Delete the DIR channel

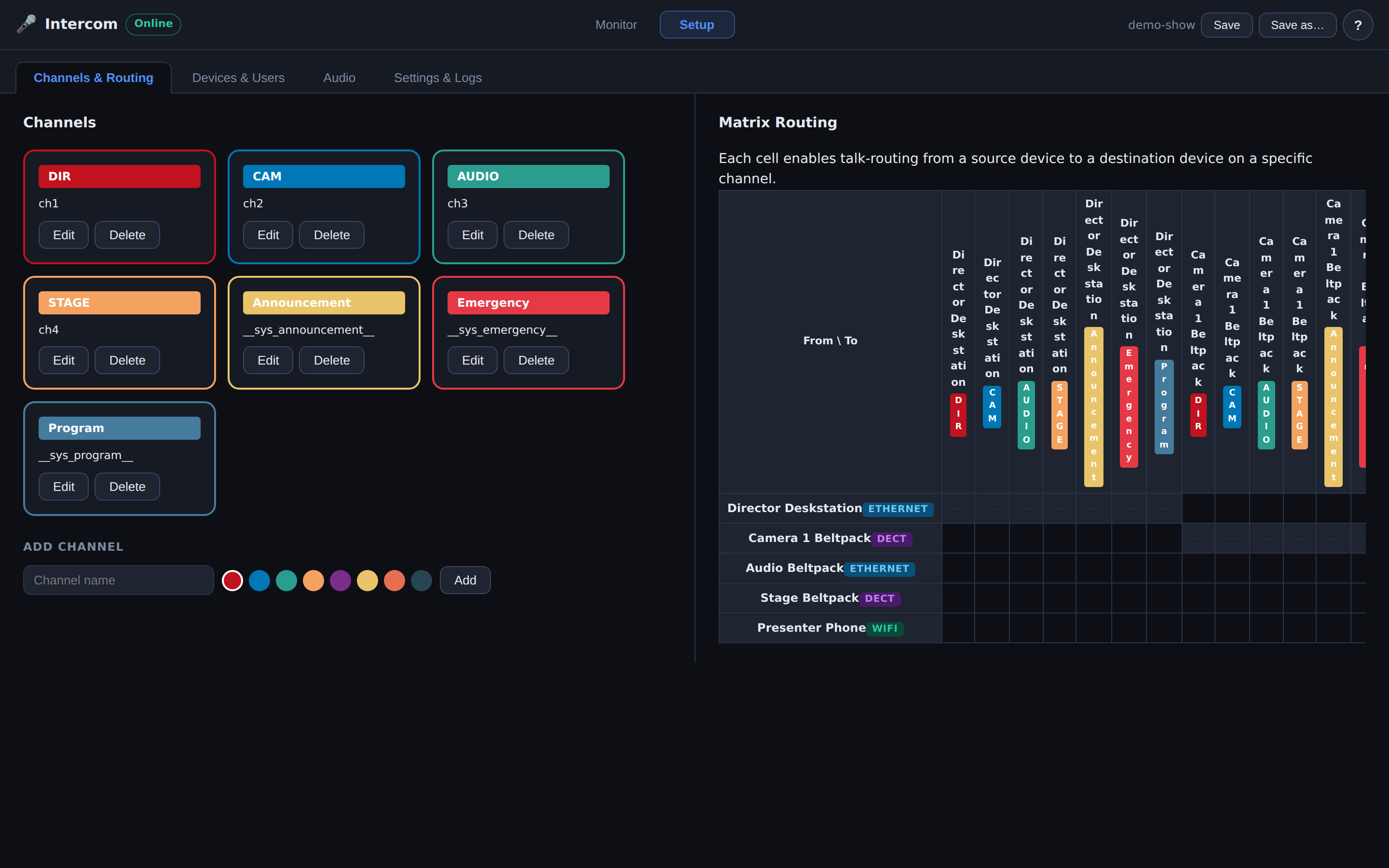tap(127, 235)
